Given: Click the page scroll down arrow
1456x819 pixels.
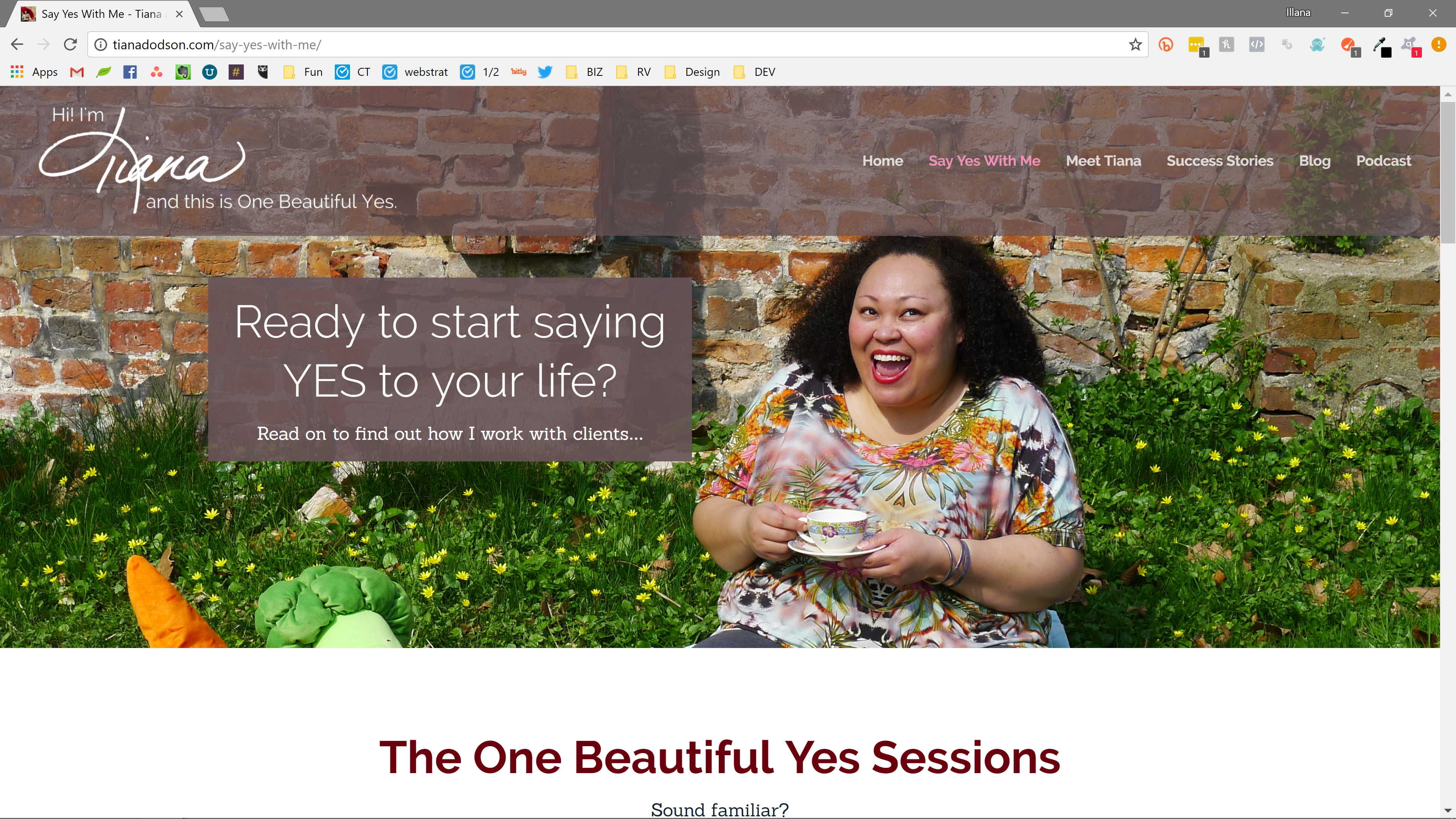Looking at the screenshot, I should pyautogui.click(x=1448, y=811).
